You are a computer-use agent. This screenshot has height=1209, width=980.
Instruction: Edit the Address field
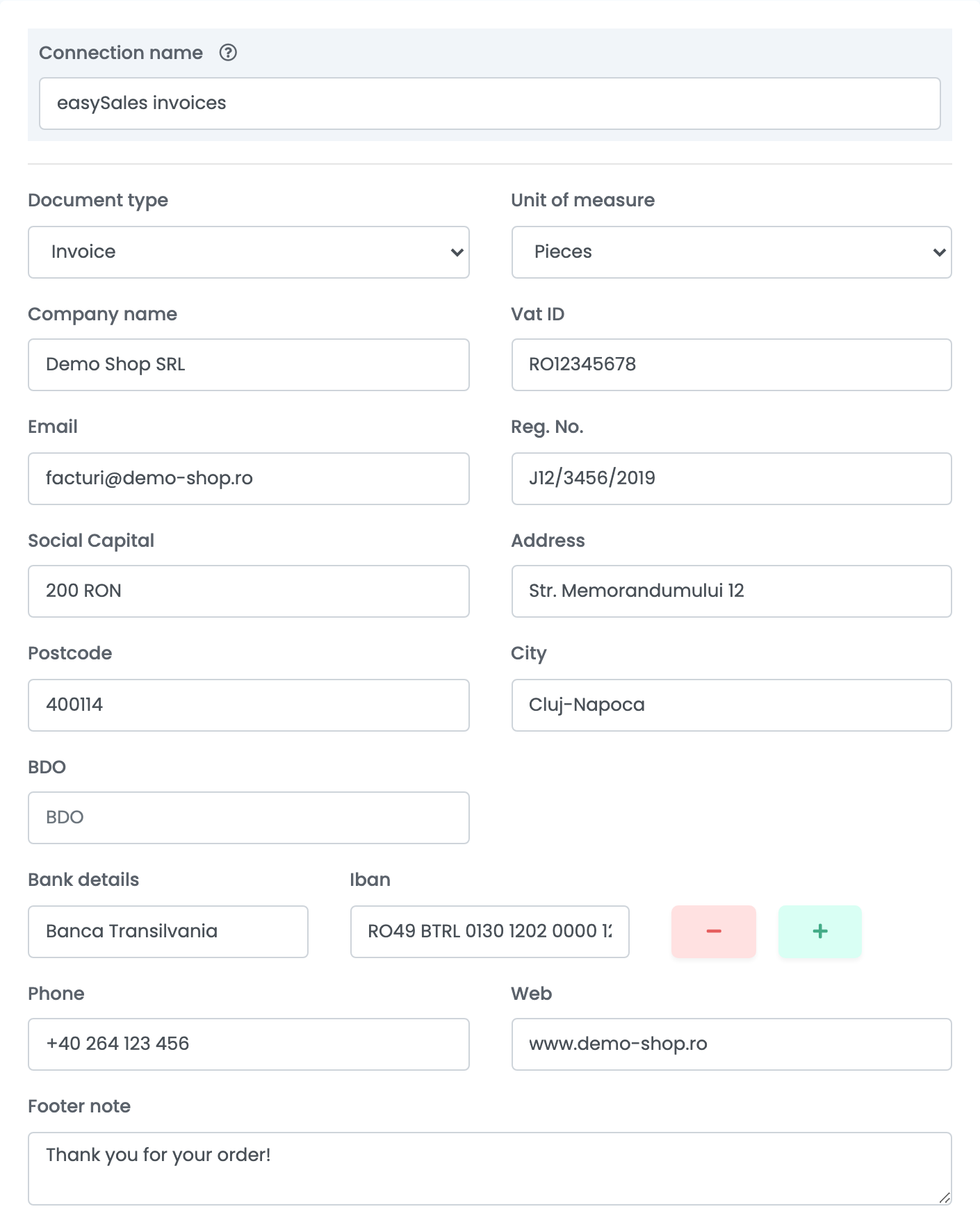click(731, 591)
